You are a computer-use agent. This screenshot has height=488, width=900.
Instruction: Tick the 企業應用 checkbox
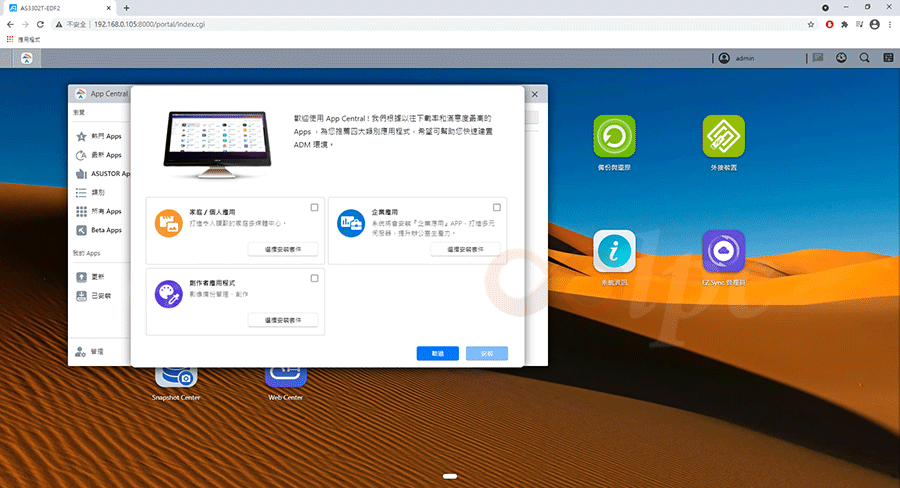(496, 207)
